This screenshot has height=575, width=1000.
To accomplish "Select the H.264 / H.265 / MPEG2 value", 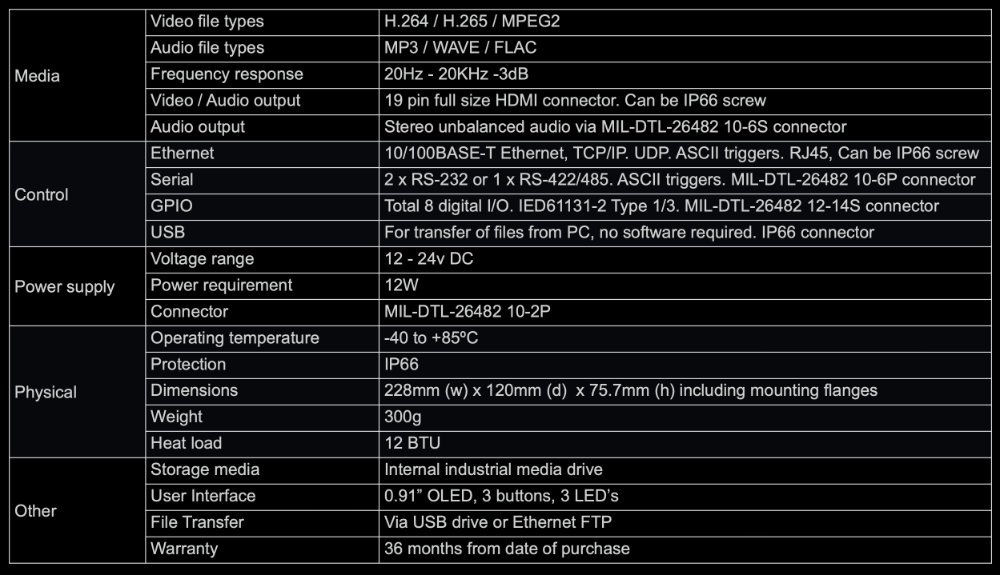I will (x=472, y=21).
